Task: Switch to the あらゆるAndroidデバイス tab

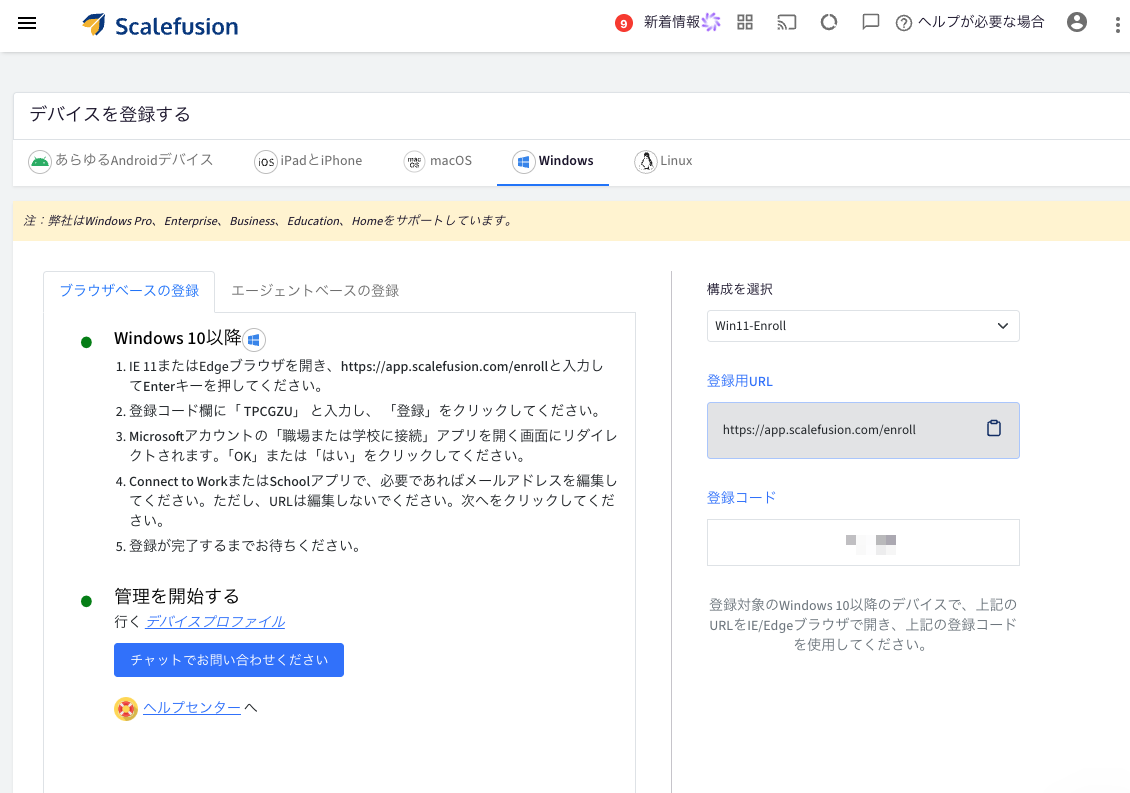Action: 121,161
